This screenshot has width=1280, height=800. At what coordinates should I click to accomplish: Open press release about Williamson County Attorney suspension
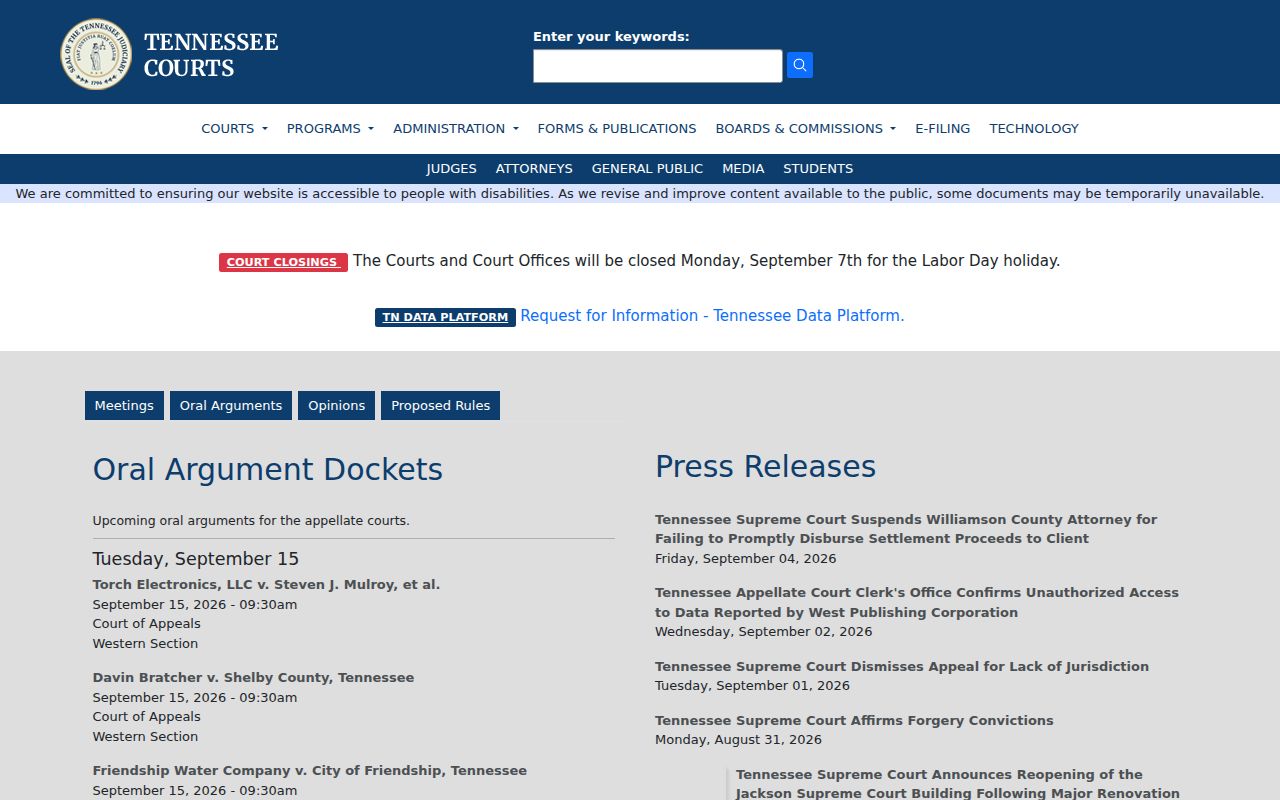(906, 529)
